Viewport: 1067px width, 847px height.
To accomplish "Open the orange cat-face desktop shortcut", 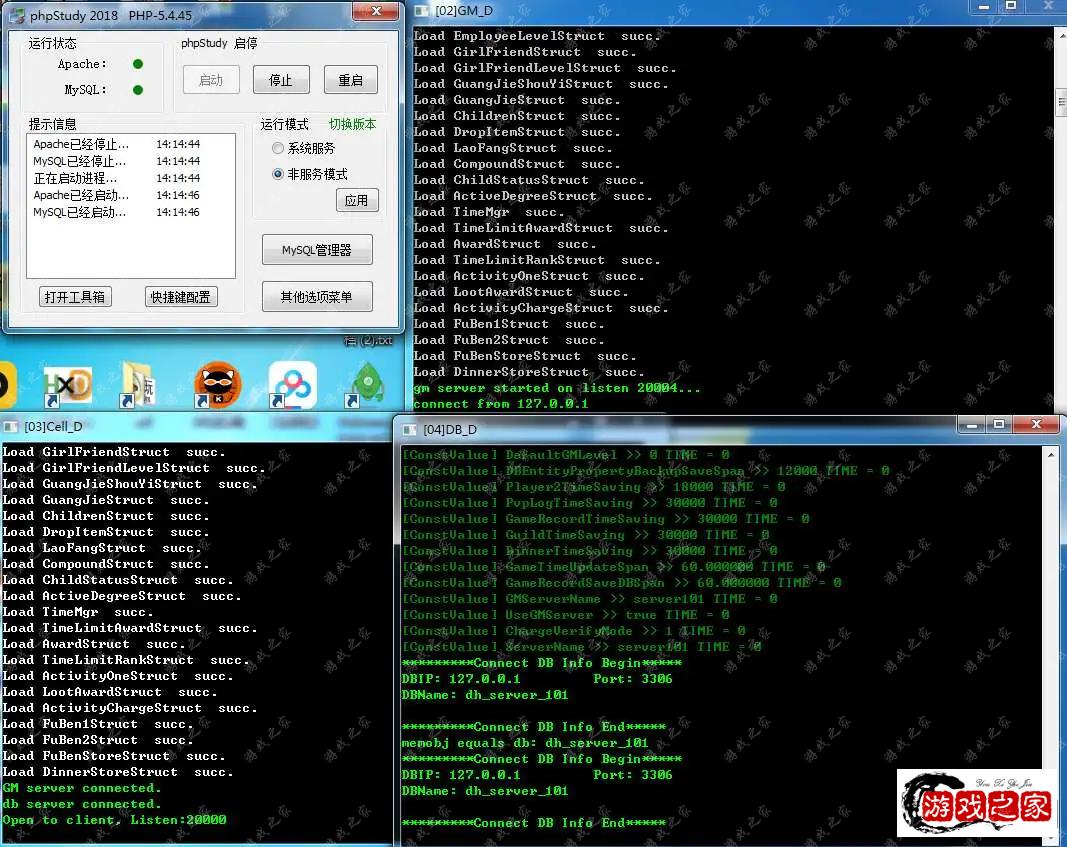I will pyautogui.click(x=216, y=384).
